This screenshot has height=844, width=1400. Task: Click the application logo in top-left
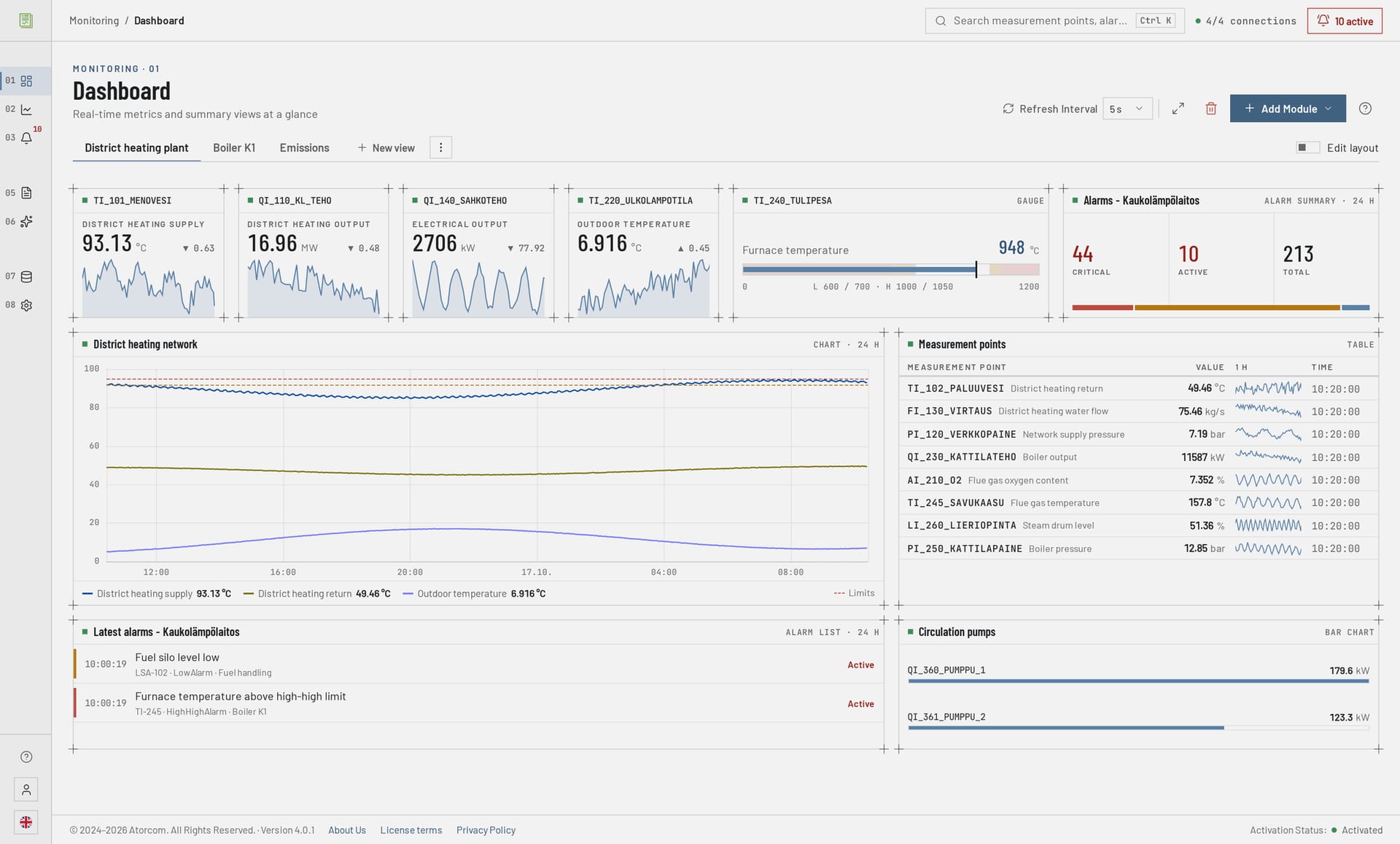pos(26,20)
